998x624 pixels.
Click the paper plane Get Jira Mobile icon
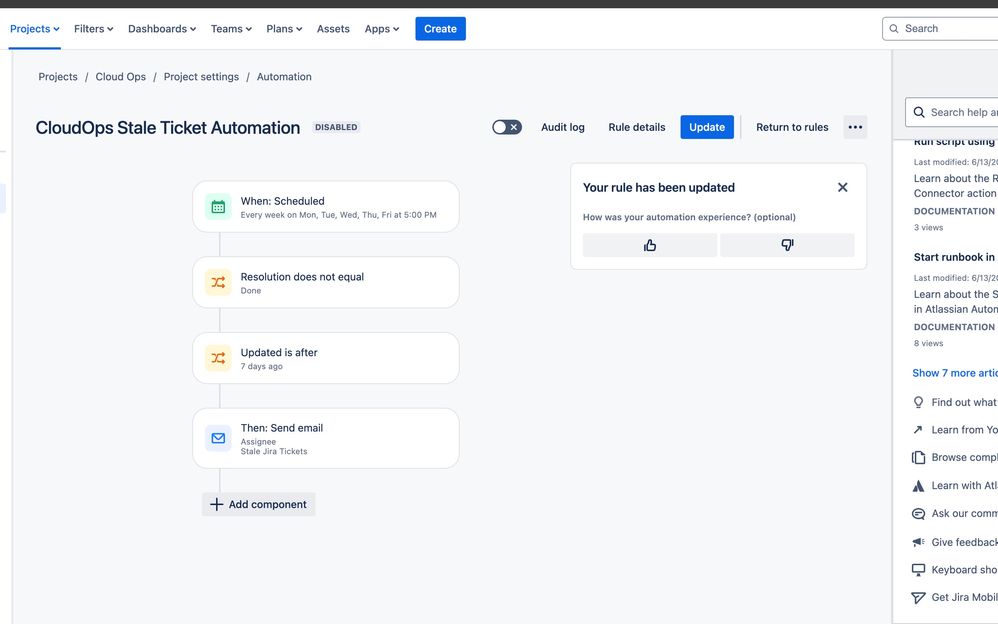tap(918, 598)
